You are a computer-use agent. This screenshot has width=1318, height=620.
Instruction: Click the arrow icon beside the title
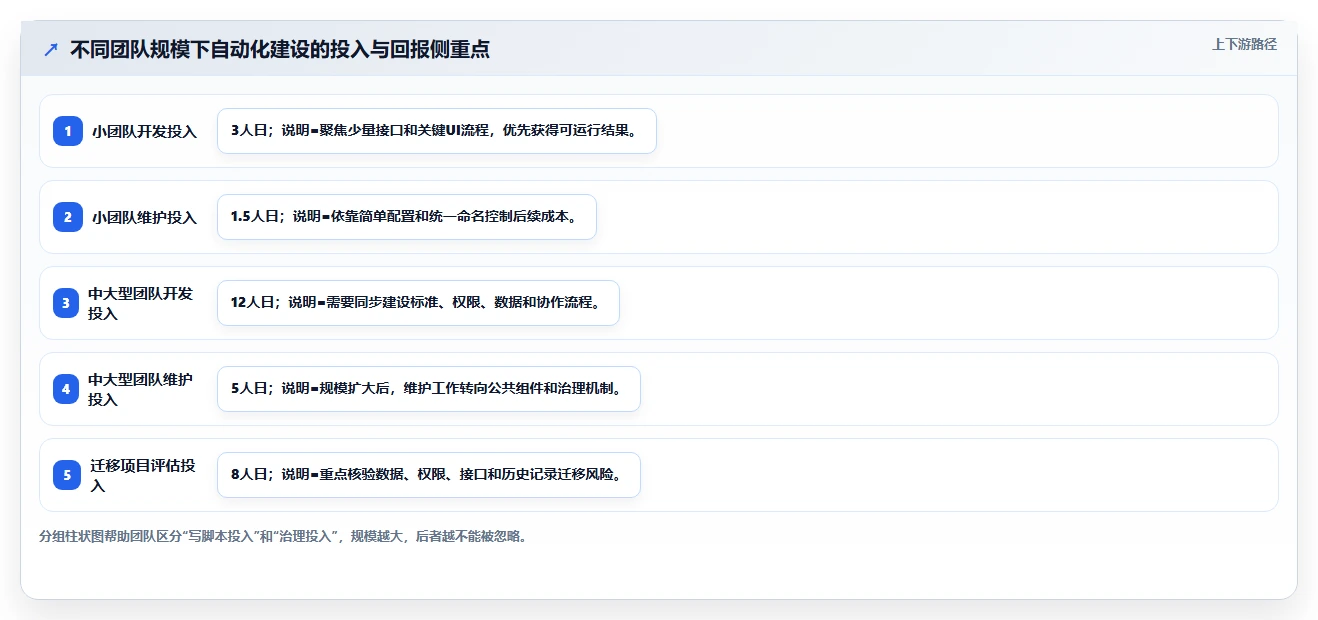(x=51, y=50)
